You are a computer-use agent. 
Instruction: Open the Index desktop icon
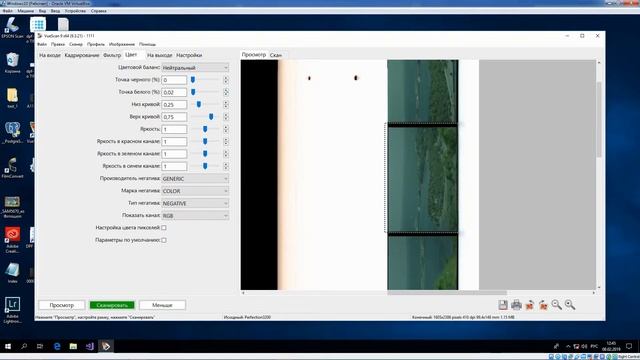pyautogui.click(x=12, y=273)
